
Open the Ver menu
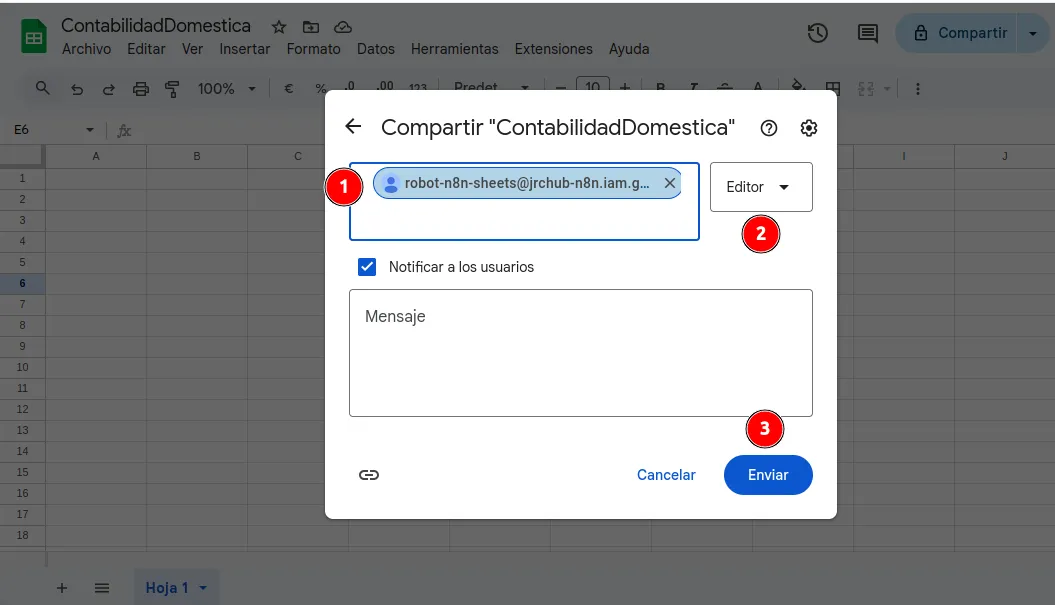[192, 49]
